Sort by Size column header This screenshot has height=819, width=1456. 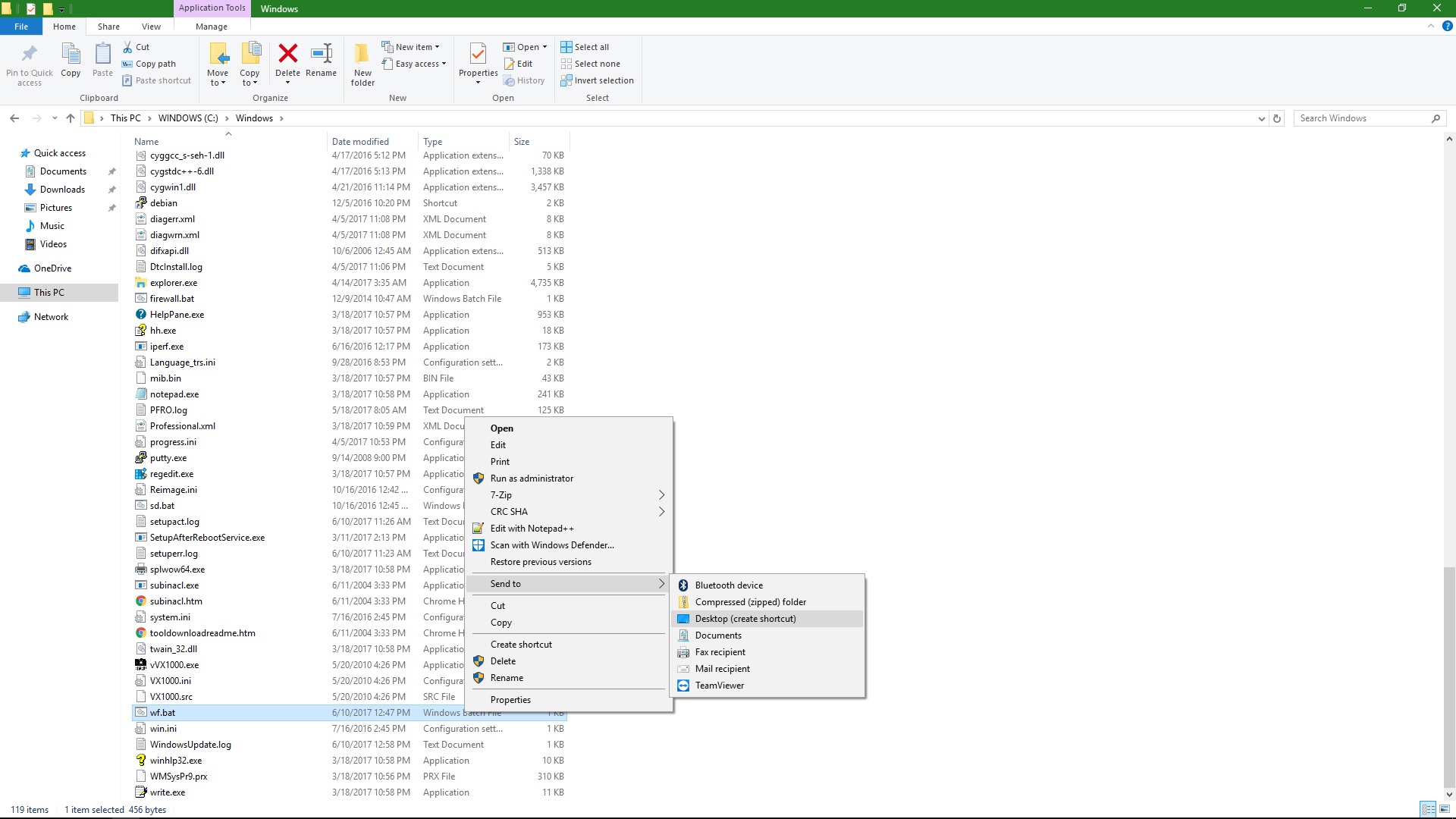539,142
